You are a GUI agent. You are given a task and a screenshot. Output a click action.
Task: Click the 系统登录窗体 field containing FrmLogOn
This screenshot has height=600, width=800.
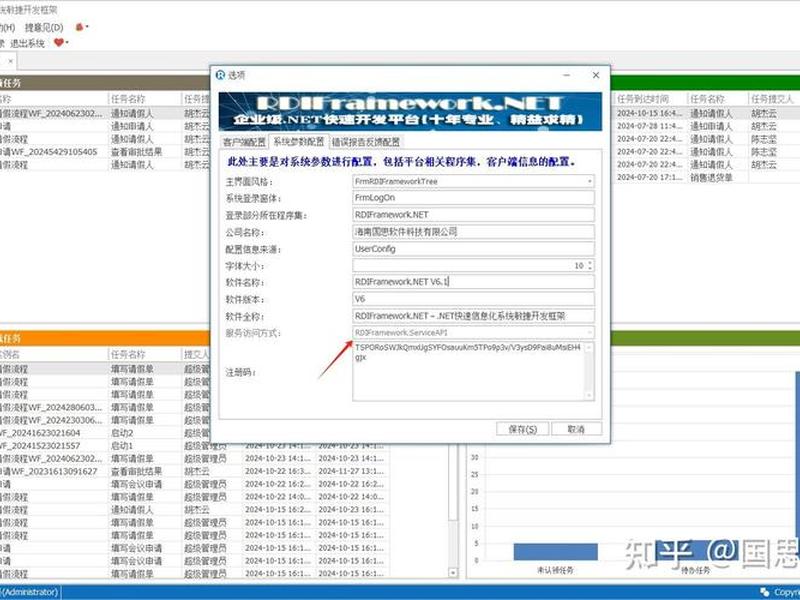coord(473,197)
